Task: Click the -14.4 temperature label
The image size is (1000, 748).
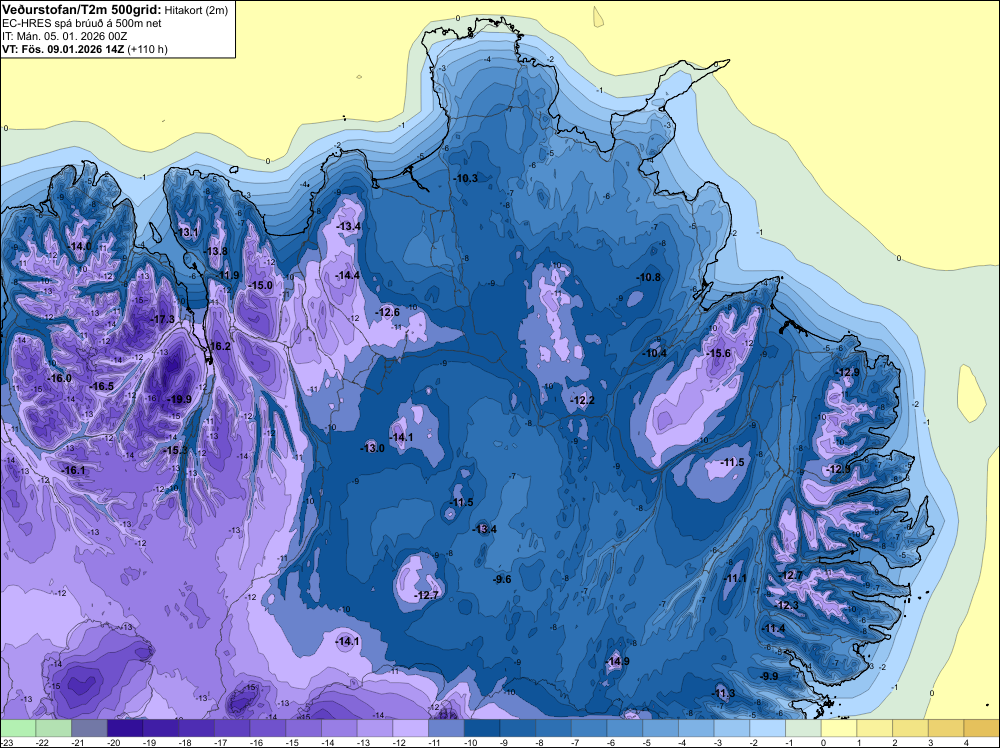Action: coord(348,275)
